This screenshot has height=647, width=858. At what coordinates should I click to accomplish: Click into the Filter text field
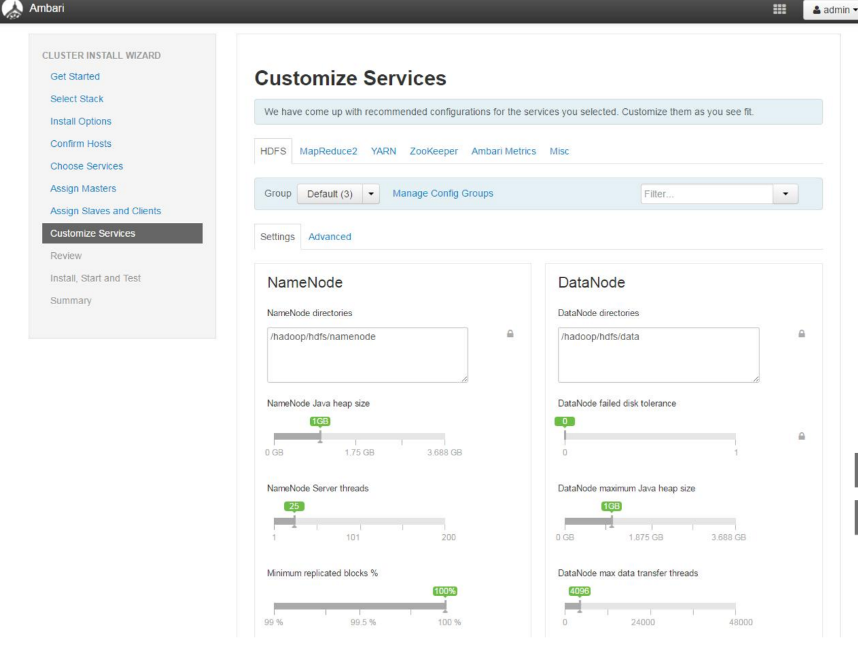click(705, 193)
